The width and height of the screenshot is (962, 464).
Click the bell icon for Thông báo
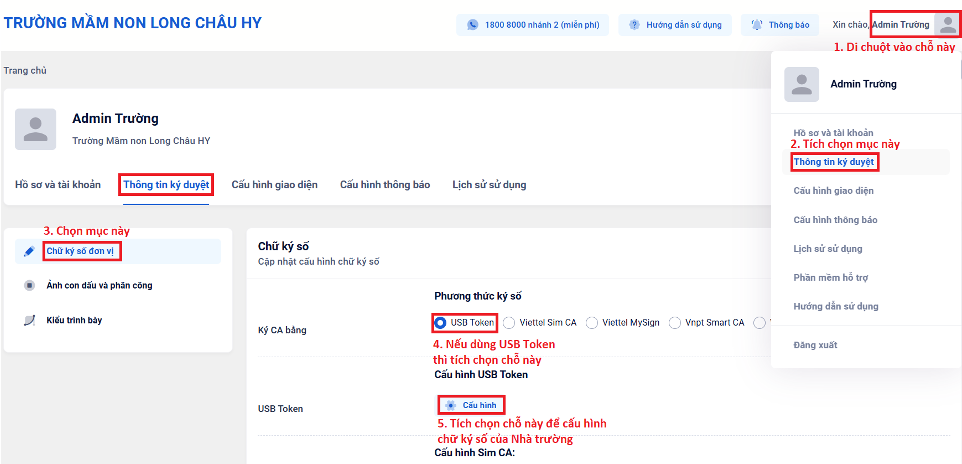pos(757,24)
